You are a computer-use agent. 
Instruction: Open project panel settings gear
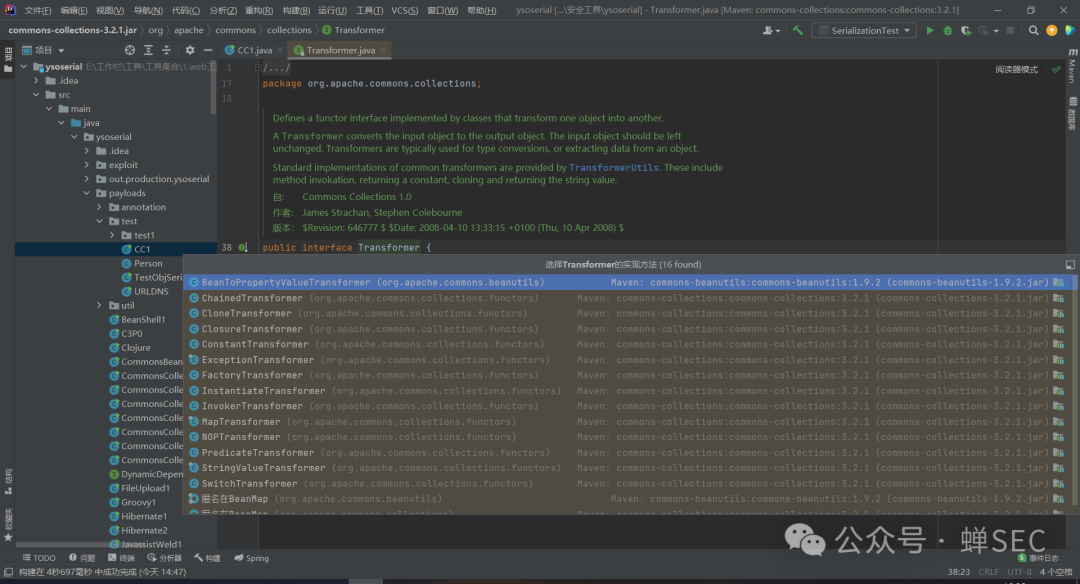click(190, 49)
